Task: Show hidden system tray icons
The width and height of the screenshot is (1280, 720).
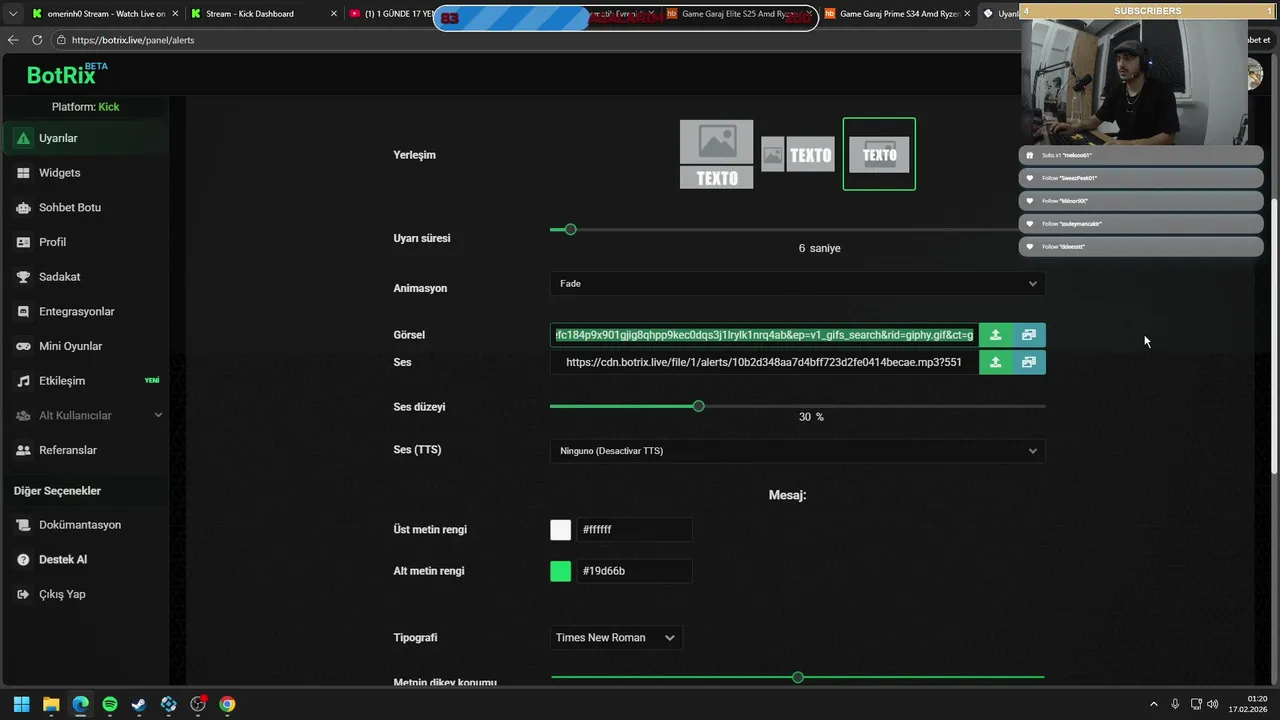Action: click(1153, 704)
